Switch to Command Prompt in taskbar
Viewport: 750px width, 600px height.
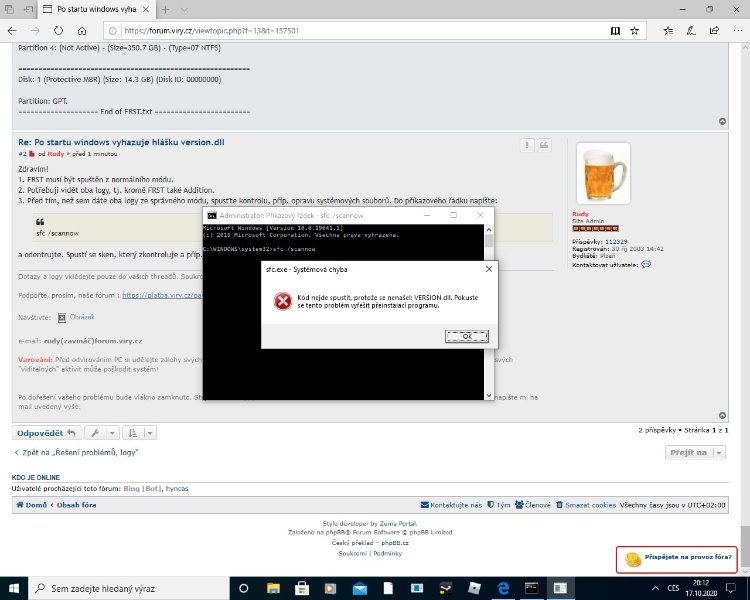[x=531, y=588]
